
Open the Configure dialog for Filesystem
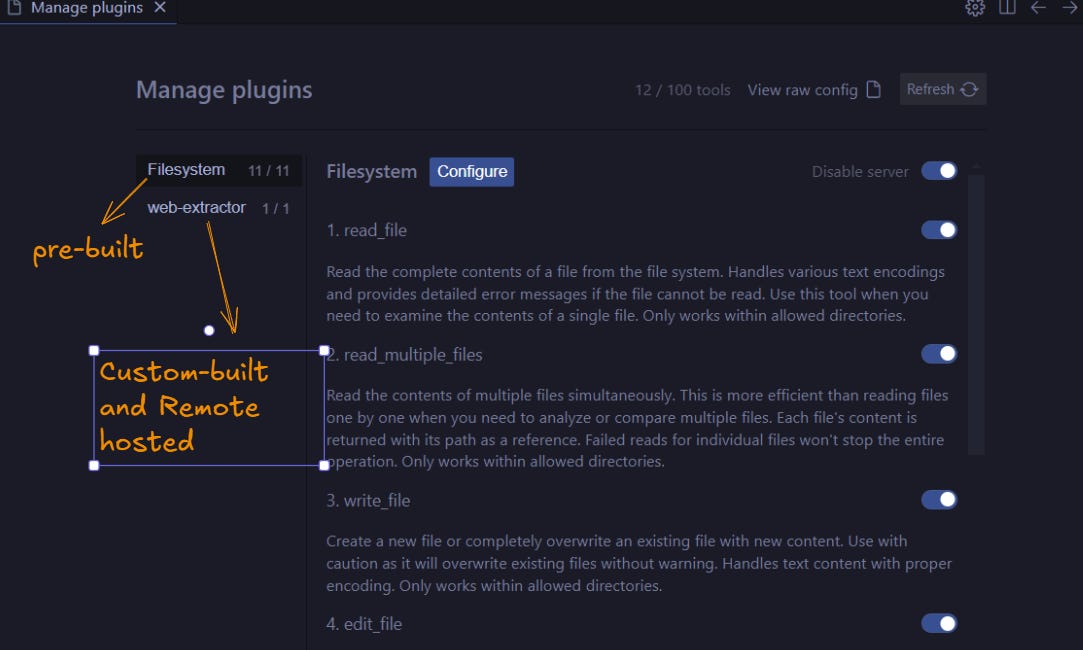(x=471, y=171)
